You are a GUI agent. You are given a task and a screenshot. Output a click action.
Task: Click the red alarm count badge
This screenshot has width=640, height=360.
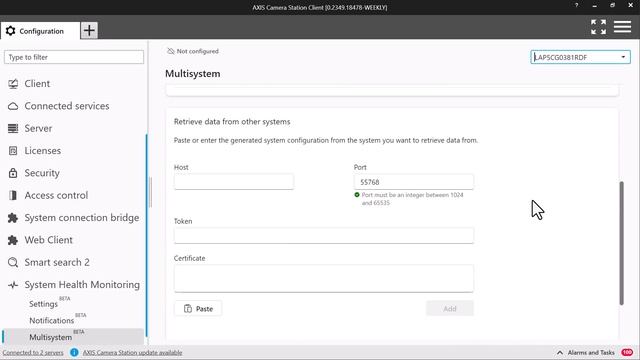pyautogui.click(x=627, y=352)
